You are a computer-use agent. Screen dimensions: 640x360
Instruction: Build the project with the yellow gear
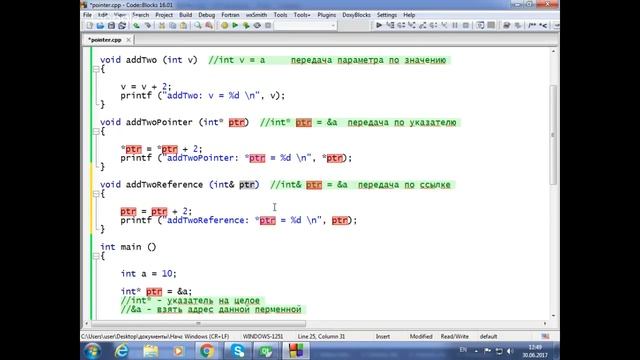pyautogui.click(x=224, y=25)
